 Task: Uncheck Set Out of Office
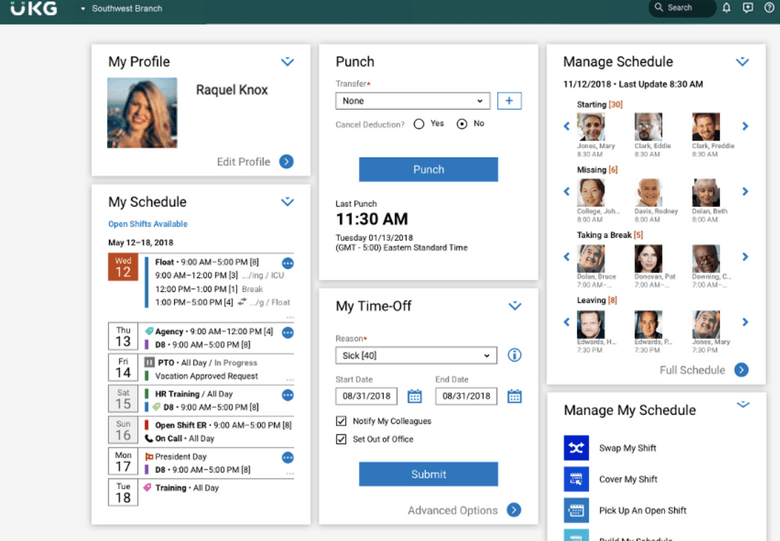[341, 439]
